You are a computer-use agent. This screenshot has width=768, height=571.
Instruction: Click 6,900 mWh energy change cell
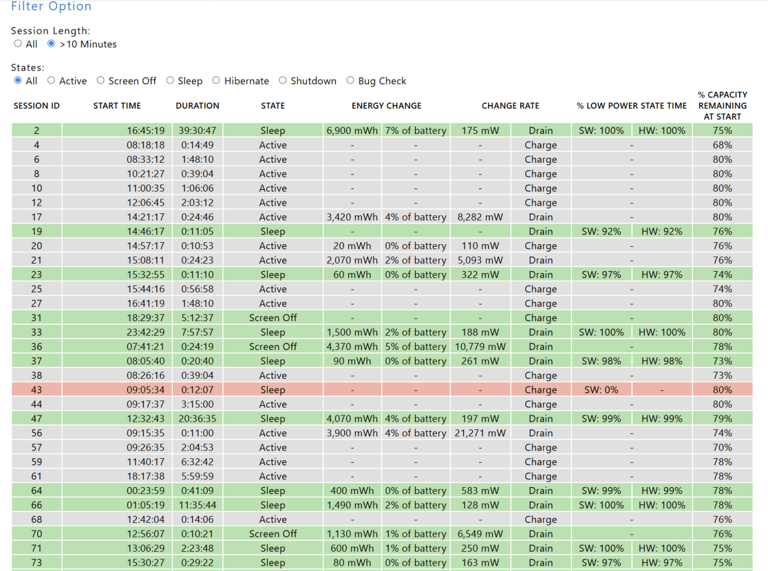[x=352, y=131]
